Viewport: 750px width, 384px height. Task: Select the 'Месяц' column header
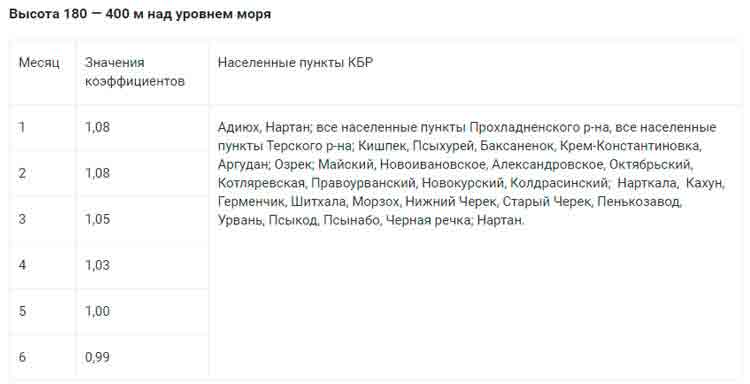(39, 63)
